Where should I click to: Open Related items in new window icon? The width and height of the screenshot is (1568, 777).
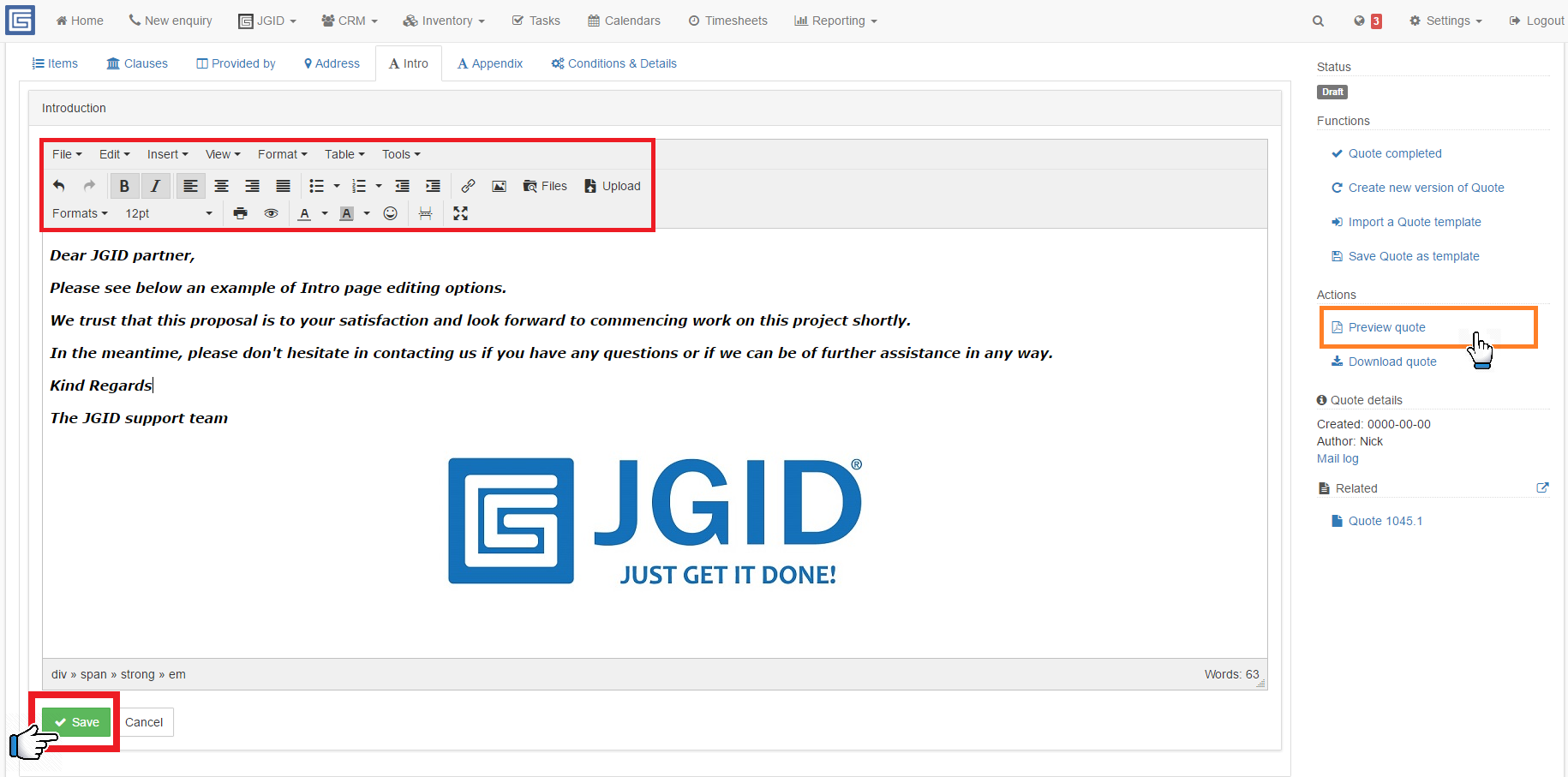pos(1542,487)
